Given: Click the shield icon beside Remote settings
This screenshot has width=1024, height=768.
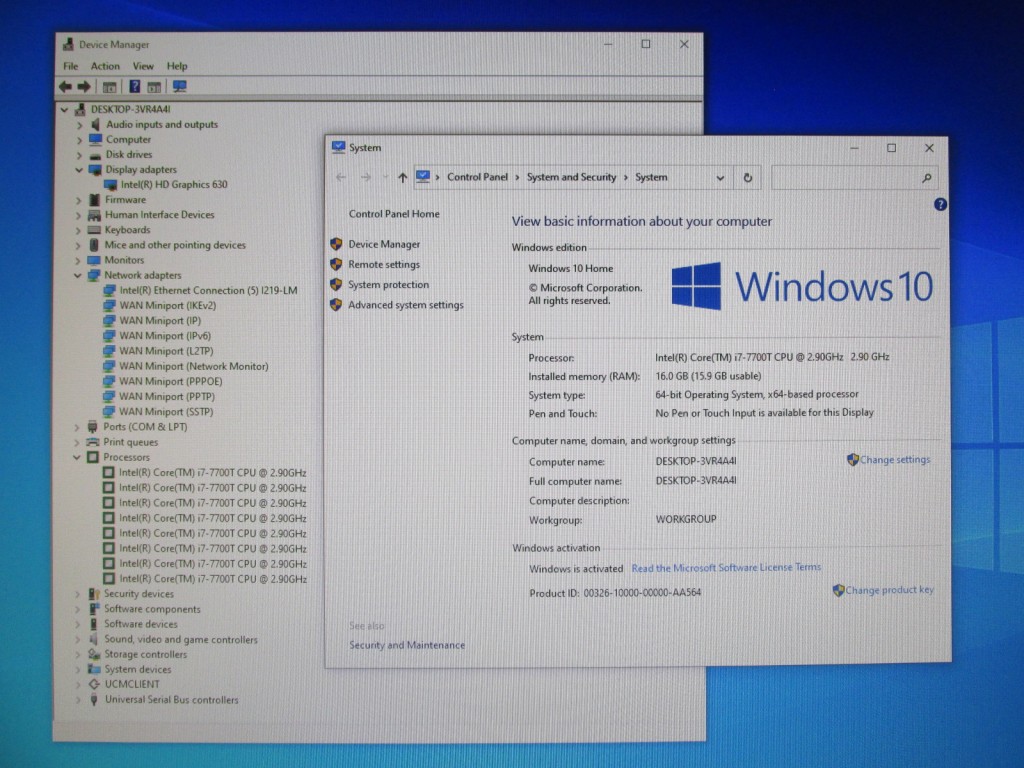Looking at the screenshot, I should 336,264.
